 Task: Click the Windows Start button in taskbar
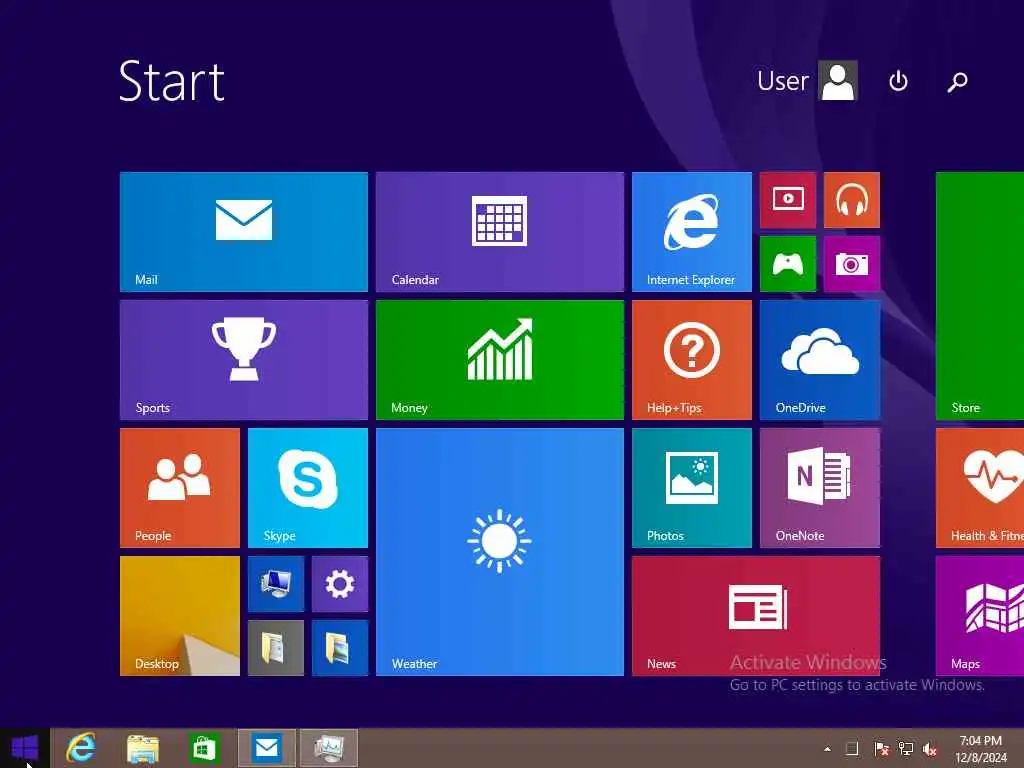click(25, 748)
